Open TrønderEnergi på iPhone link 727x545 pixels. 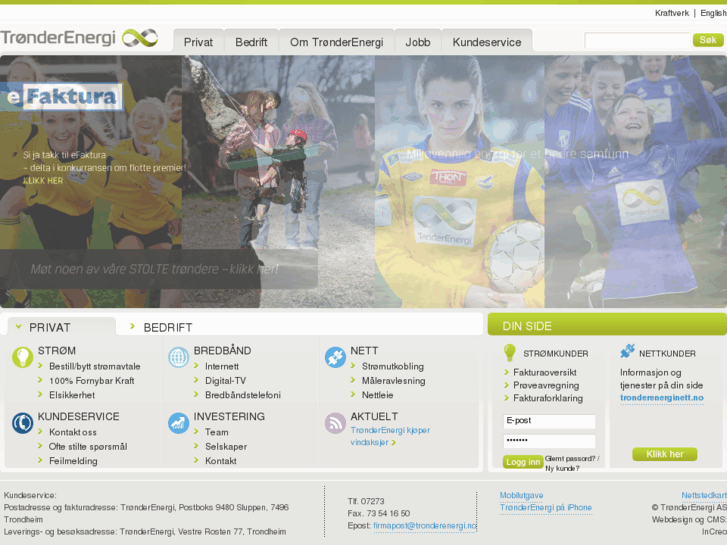(546, 507)
